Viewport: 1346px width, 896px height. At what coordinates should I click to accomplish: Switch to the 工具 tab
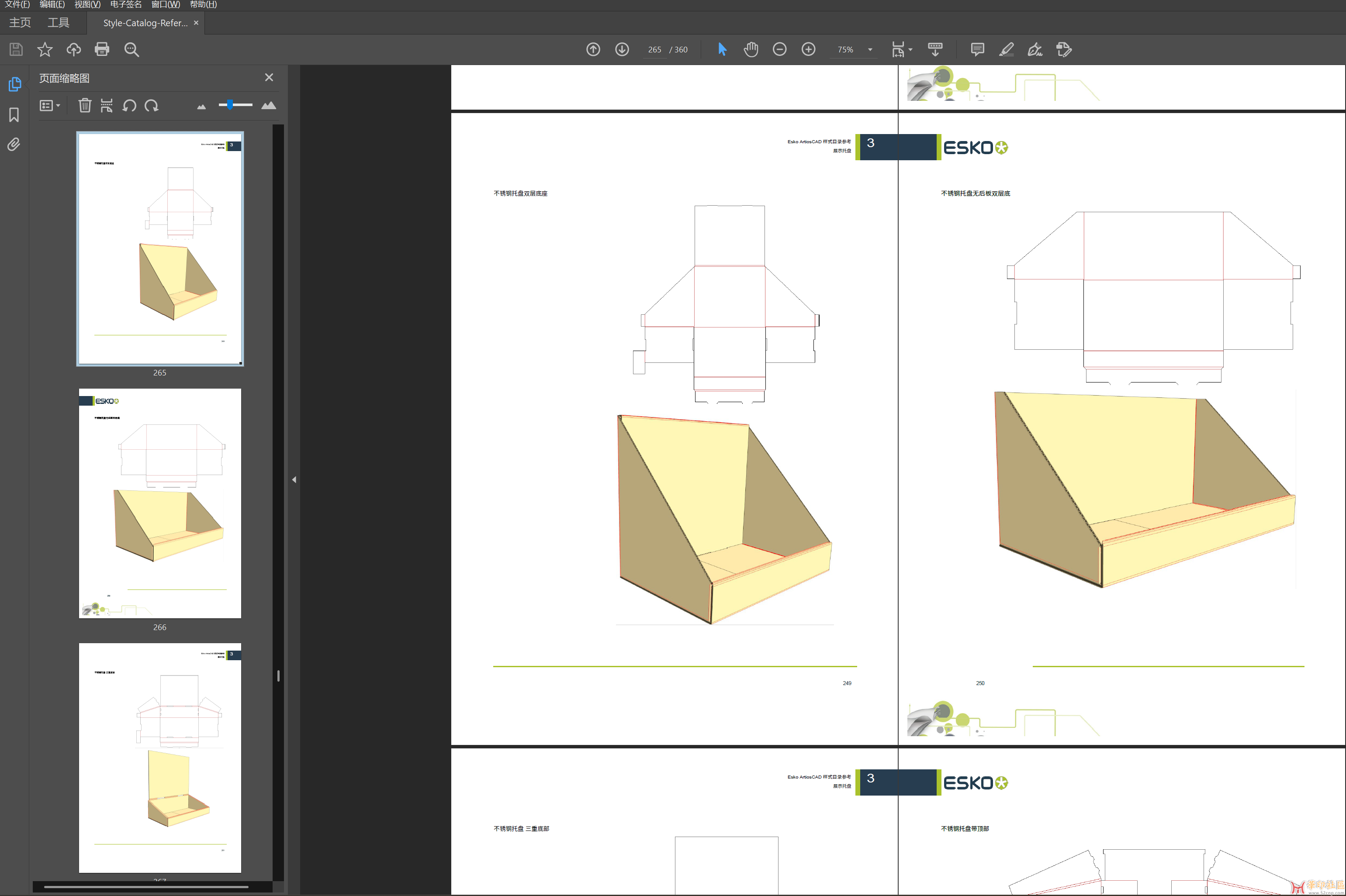click(x=58, y=23)
